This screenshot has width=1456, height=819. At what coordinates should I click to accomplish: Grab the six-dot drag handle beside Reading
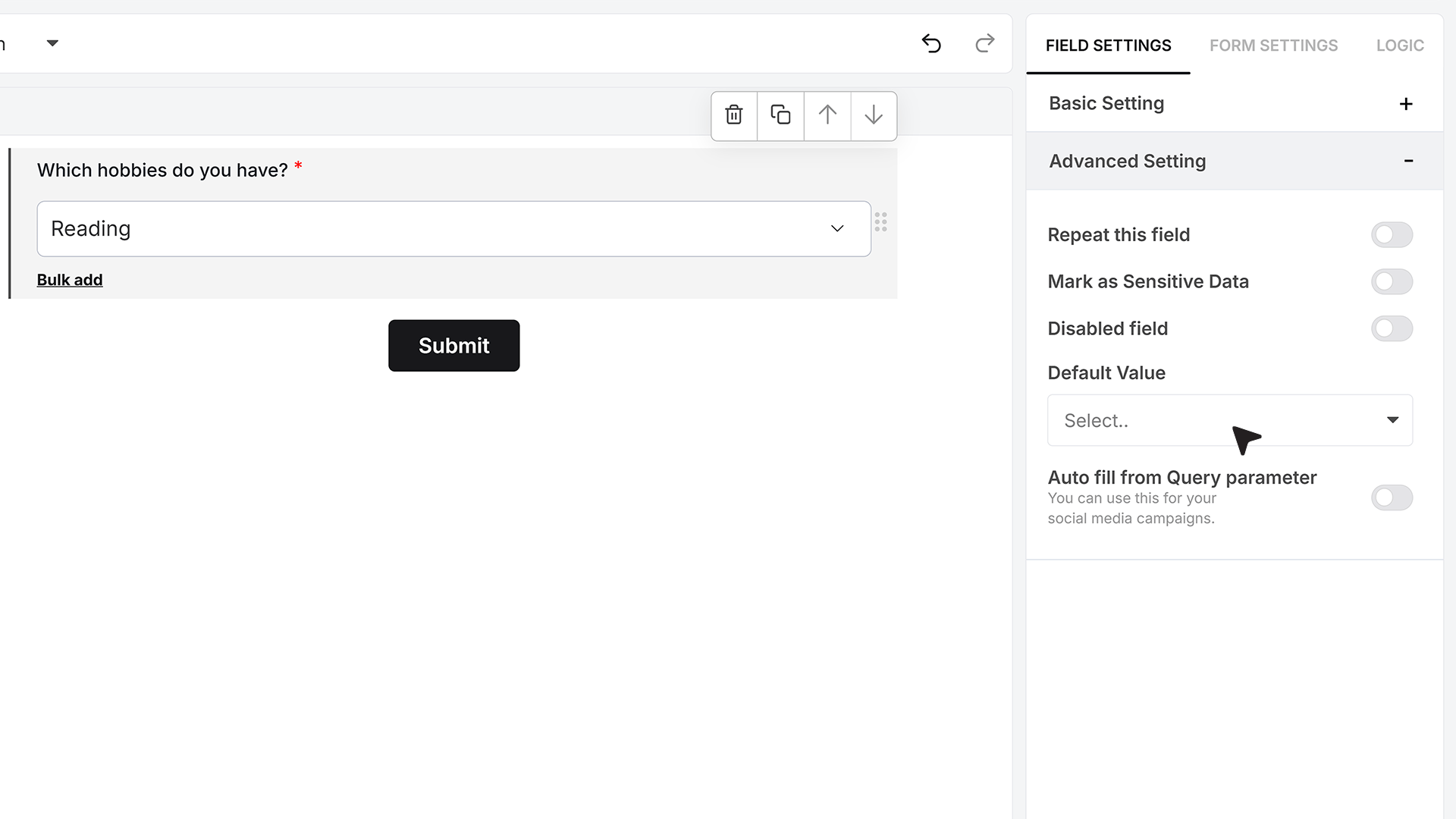880,222
